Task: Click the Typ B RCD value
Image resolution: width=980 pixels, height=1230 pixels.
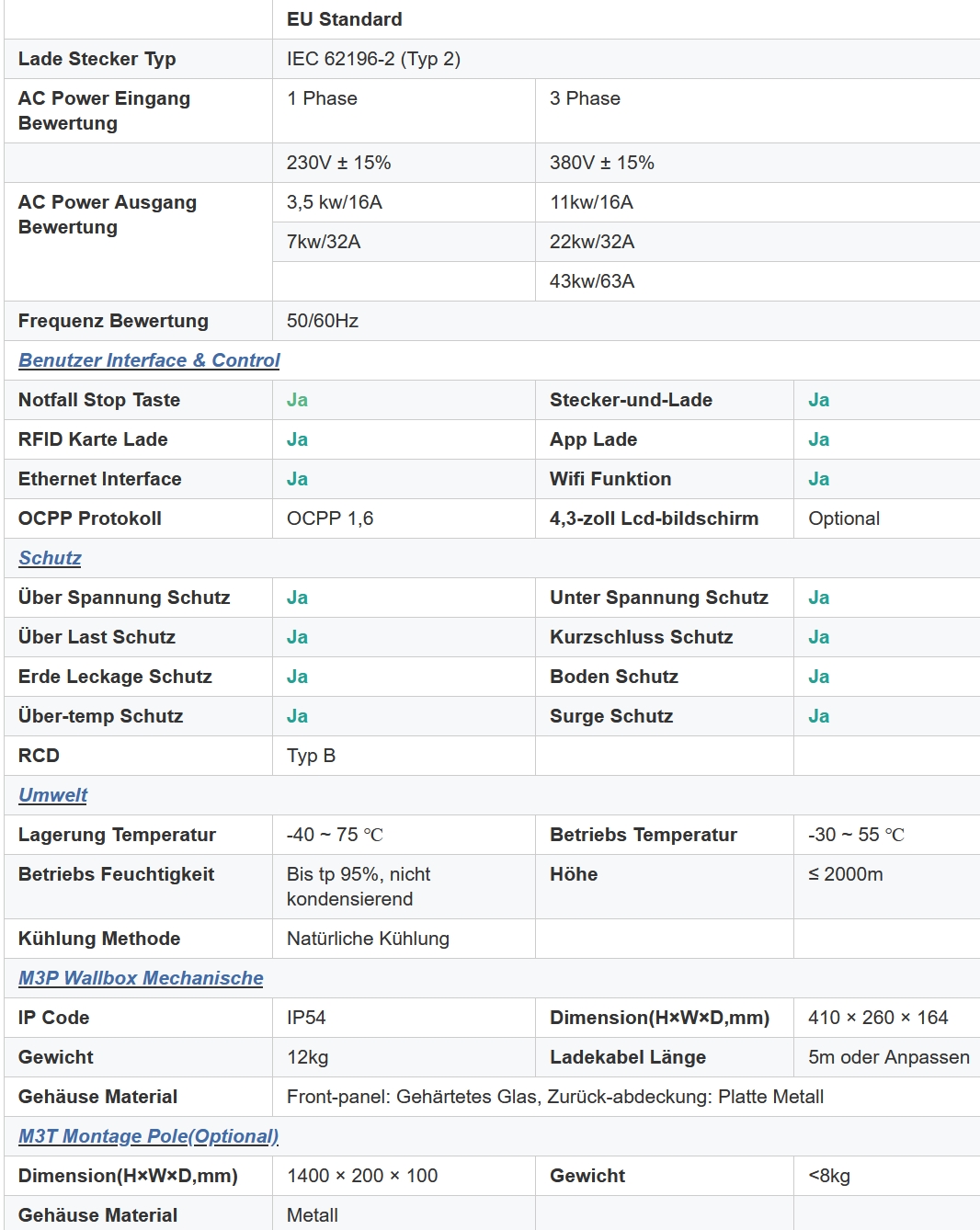Action: coord(311,756)
